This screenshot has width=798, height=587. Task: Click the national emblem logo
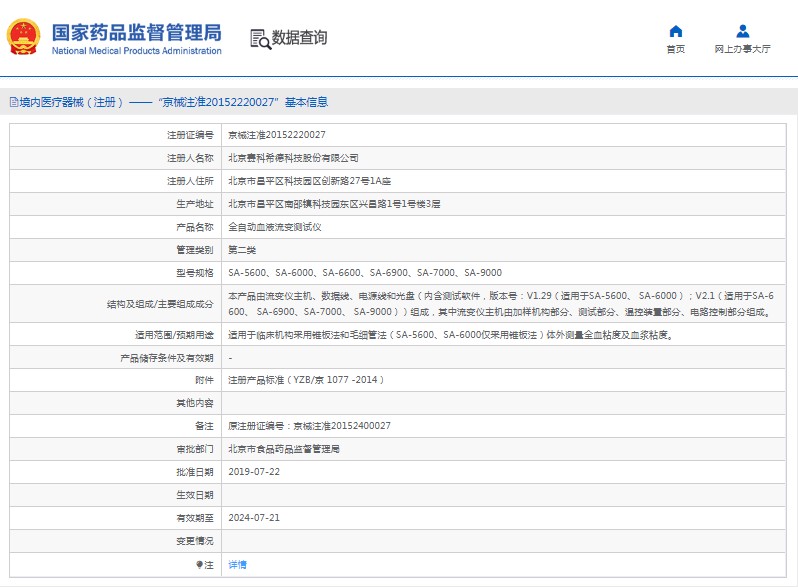[x=23, y=37]
